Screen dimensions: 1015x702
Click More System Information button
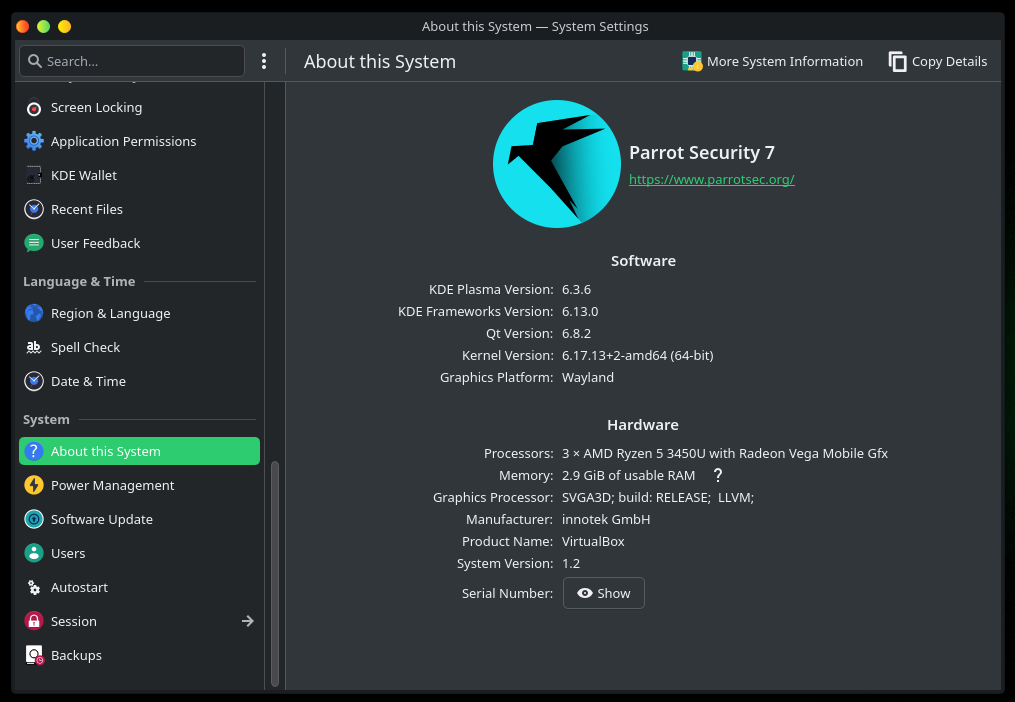772,62
